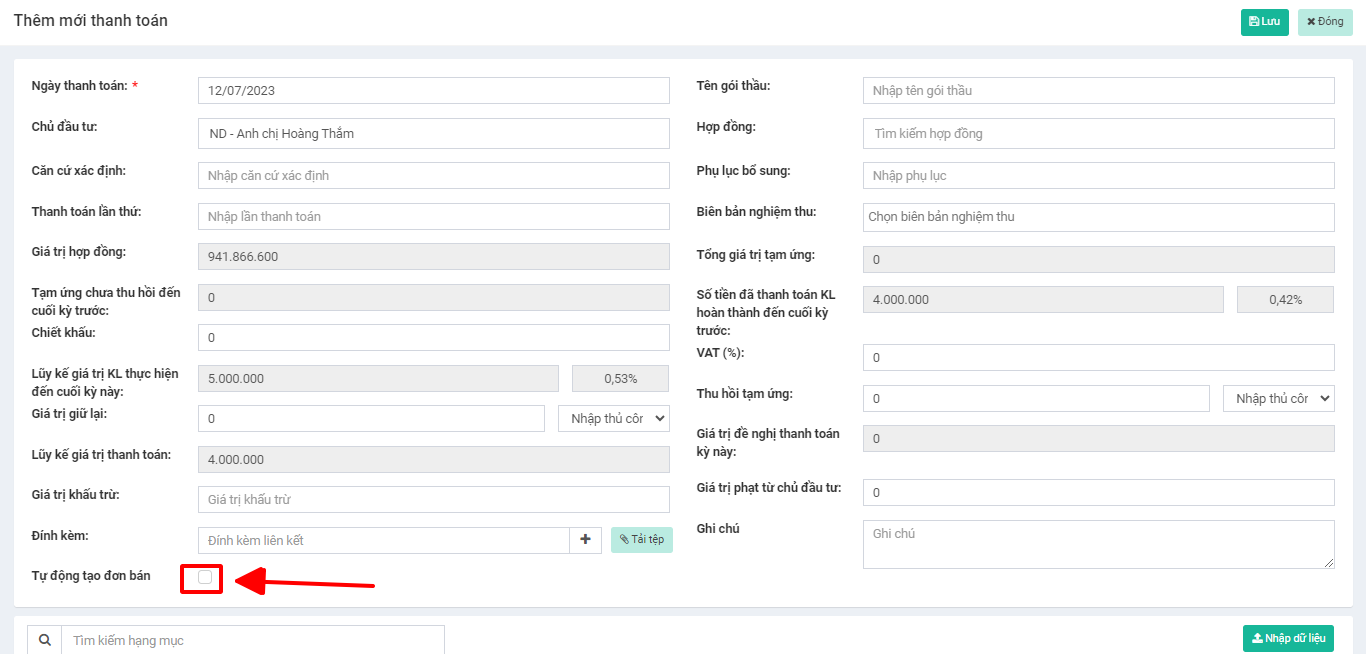Focus the Tìm kiếm hạng mục search box
Viewport: 1366px width, 654px height.
coord(252,640)
